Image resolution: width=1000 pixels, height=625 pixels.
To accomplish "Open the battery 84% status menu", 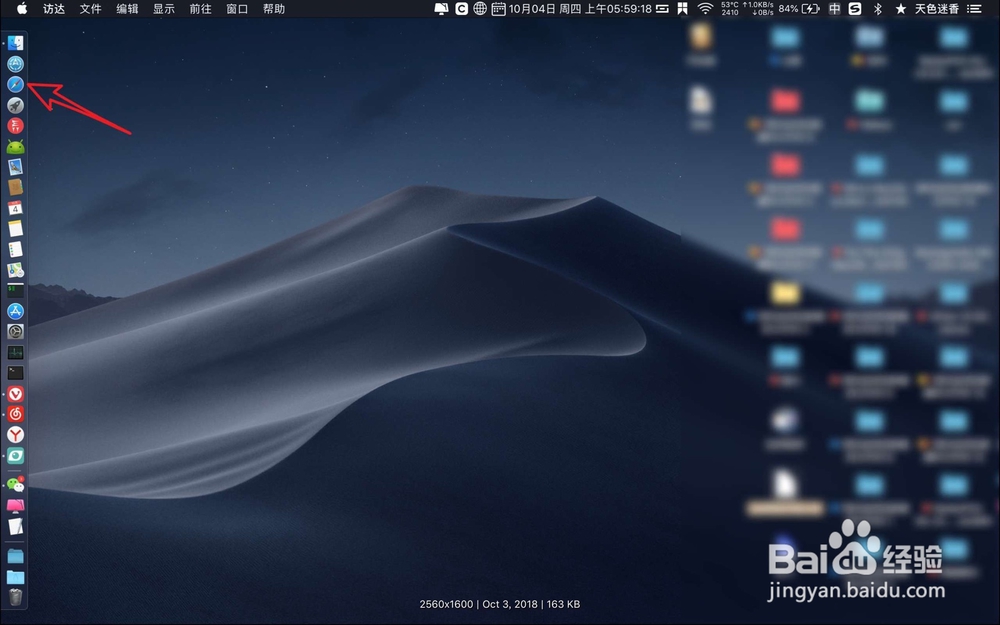I will click(799, 8).
